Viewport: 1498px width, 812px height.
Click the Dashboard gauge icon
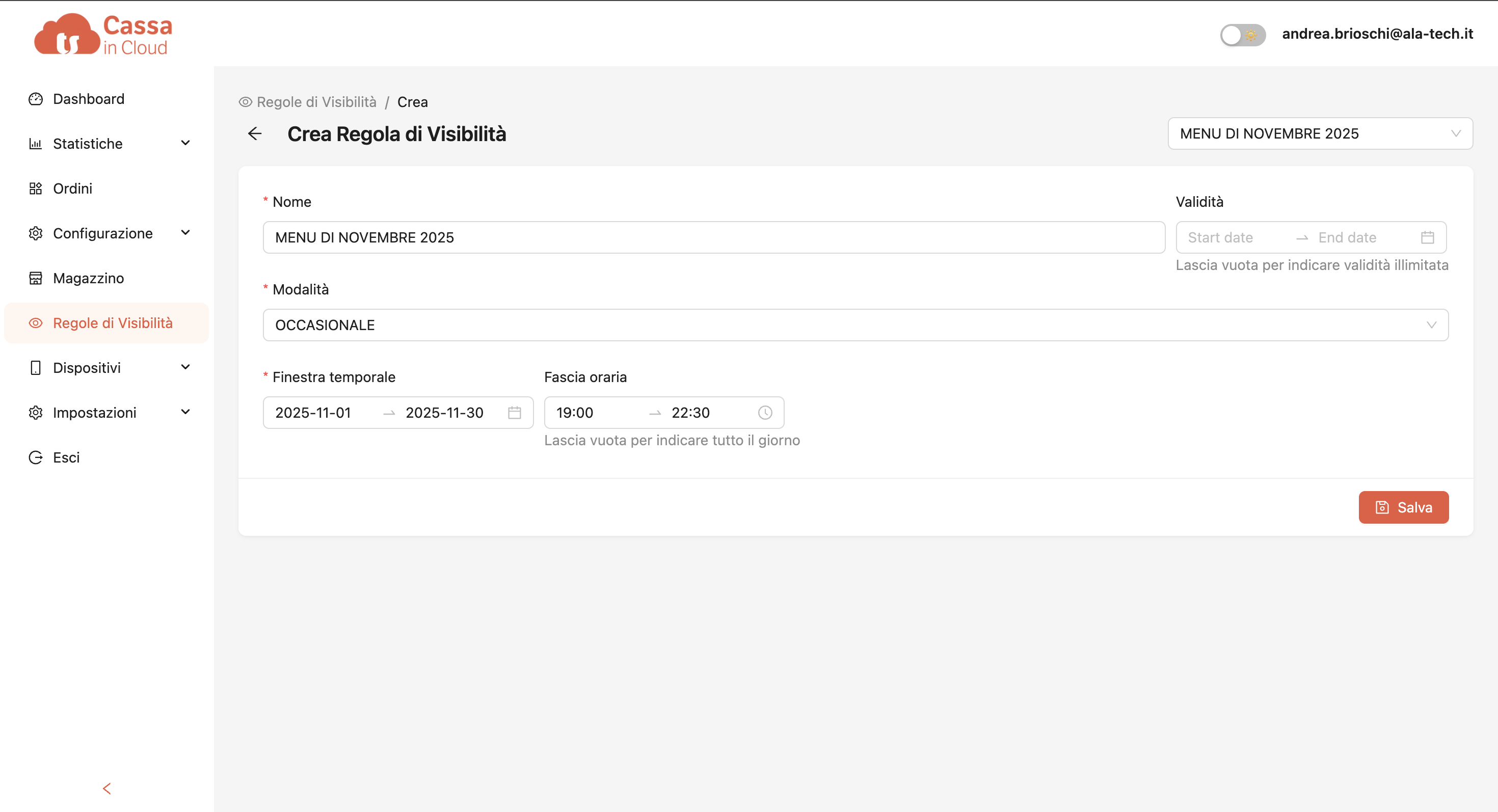(36, 99)
